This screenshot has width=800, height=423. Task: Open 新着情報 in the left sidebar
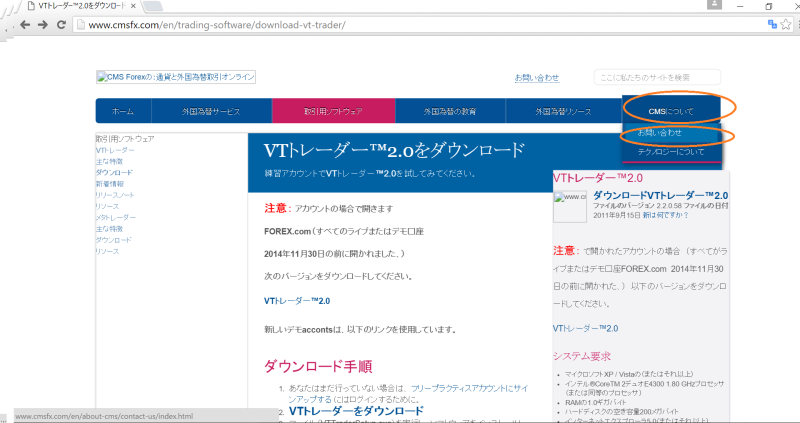click(109, 184)
